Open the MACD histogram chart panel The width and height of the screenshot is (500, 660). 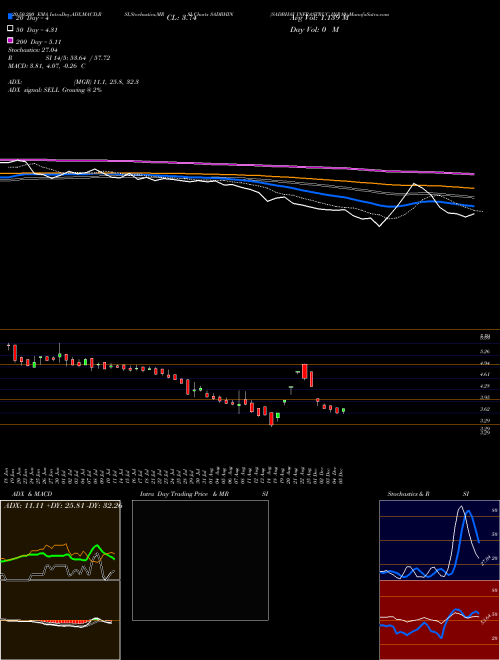click(60, 620)
